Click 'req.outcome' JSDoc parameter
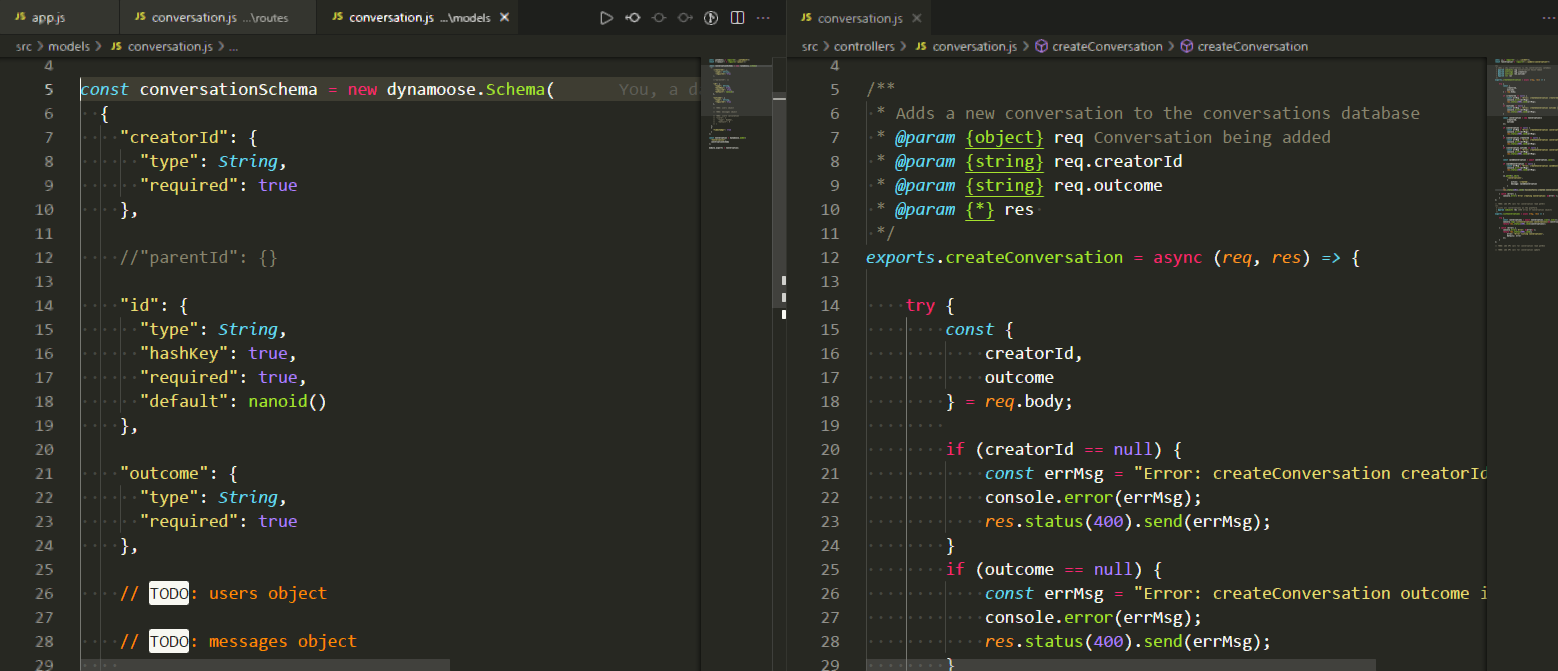Screen dimensions: 1558x671 (1108, 185)
